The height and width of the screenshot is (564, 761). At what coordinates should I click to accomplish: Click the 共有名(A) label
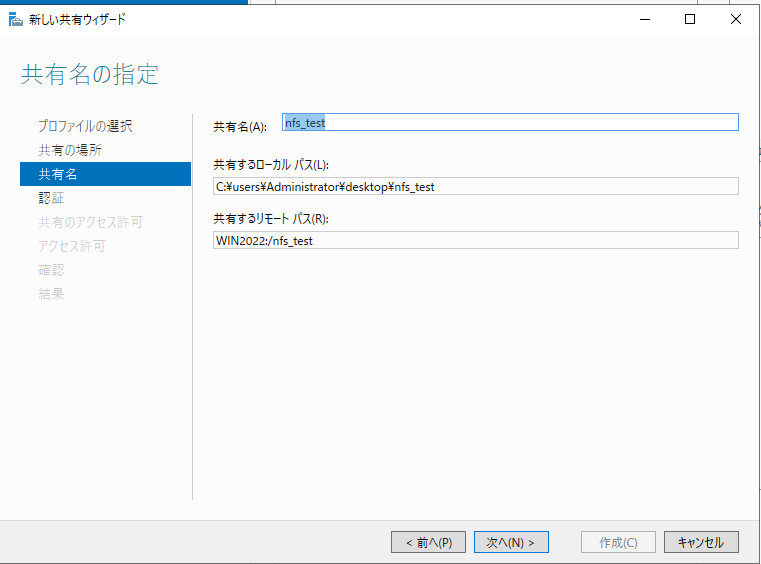point(240,127)
